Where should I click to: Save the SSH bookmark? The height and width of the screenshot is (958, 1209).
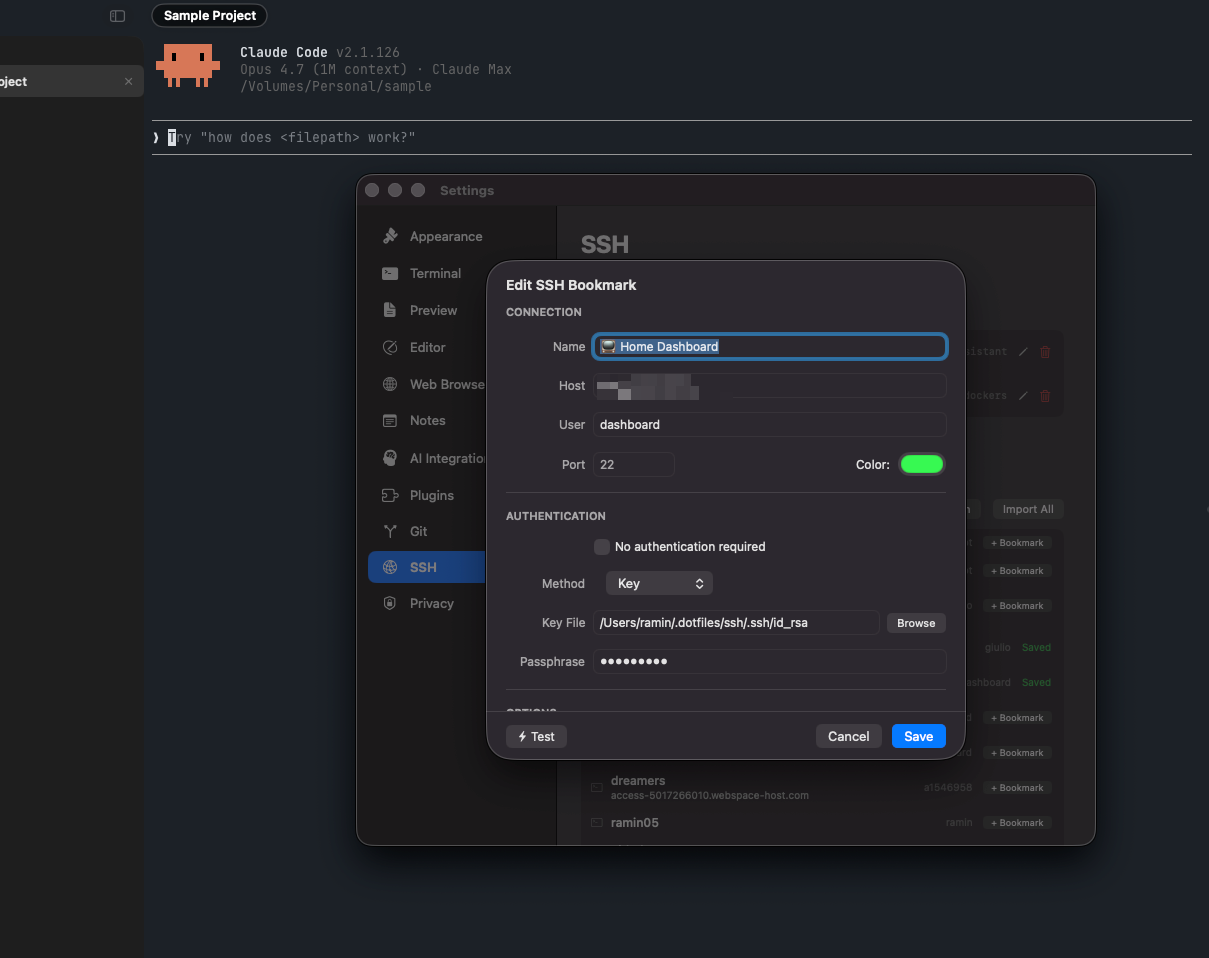[919, 736]
